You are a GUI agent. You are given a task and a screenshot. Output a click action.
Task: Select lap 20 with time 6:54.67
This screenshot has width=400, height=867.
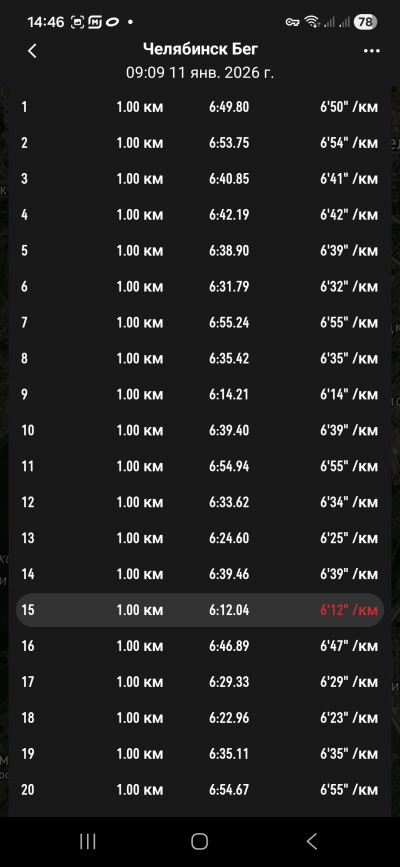pos(200,790)
